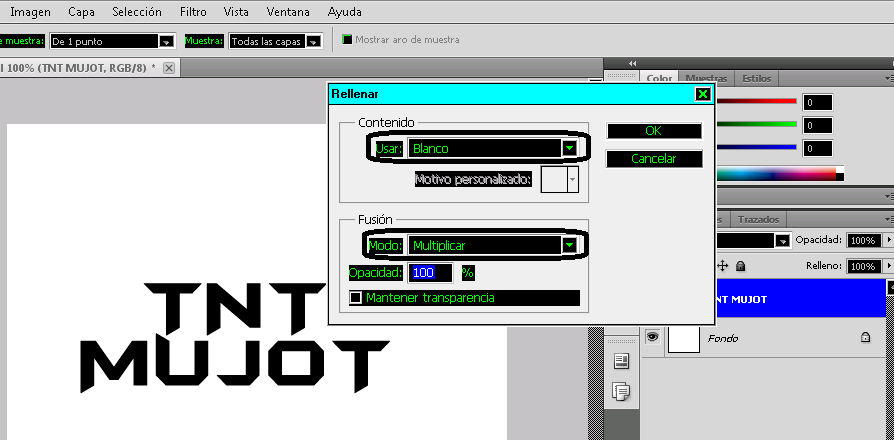Click the lock all icon in layers panel

point(741,266)
